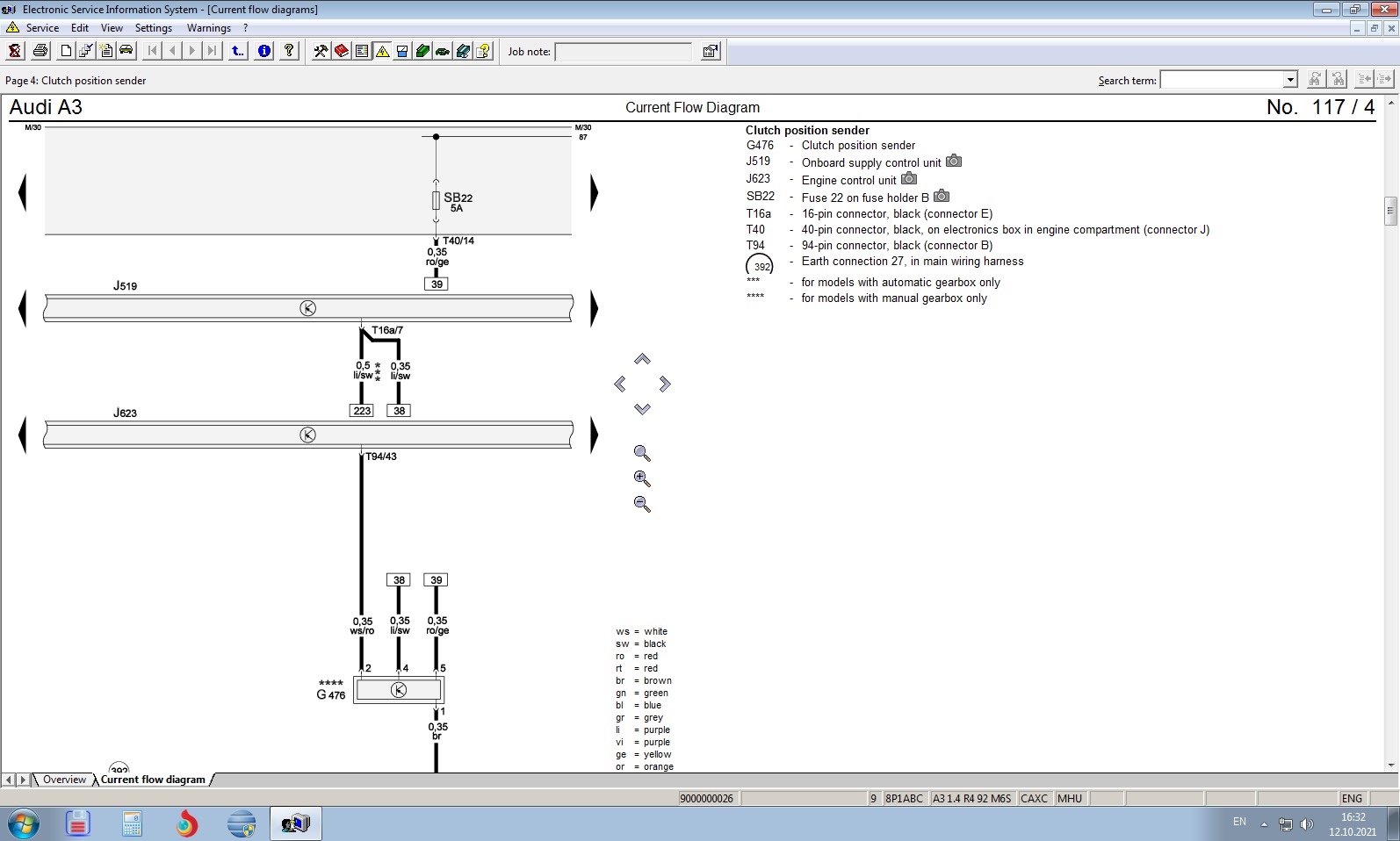The width and height of the screenshot is (1400, 841).
Task: Click the red exit icon in the toolbar
Action: (15, 51)
